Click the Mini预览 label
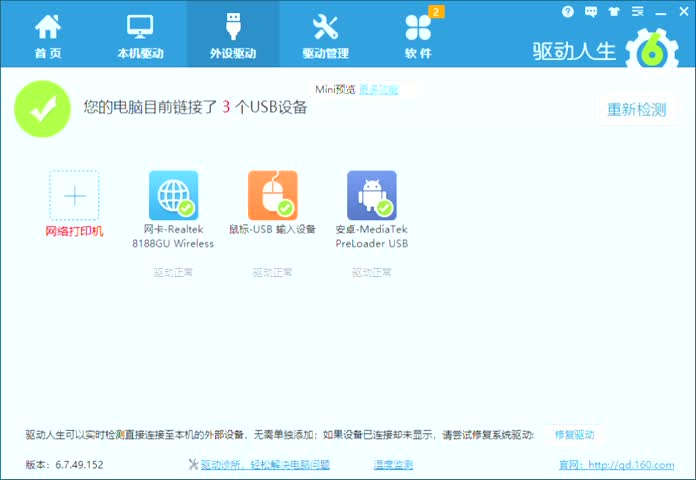Viewport: 696px width, 480px height. coord(335,90)
